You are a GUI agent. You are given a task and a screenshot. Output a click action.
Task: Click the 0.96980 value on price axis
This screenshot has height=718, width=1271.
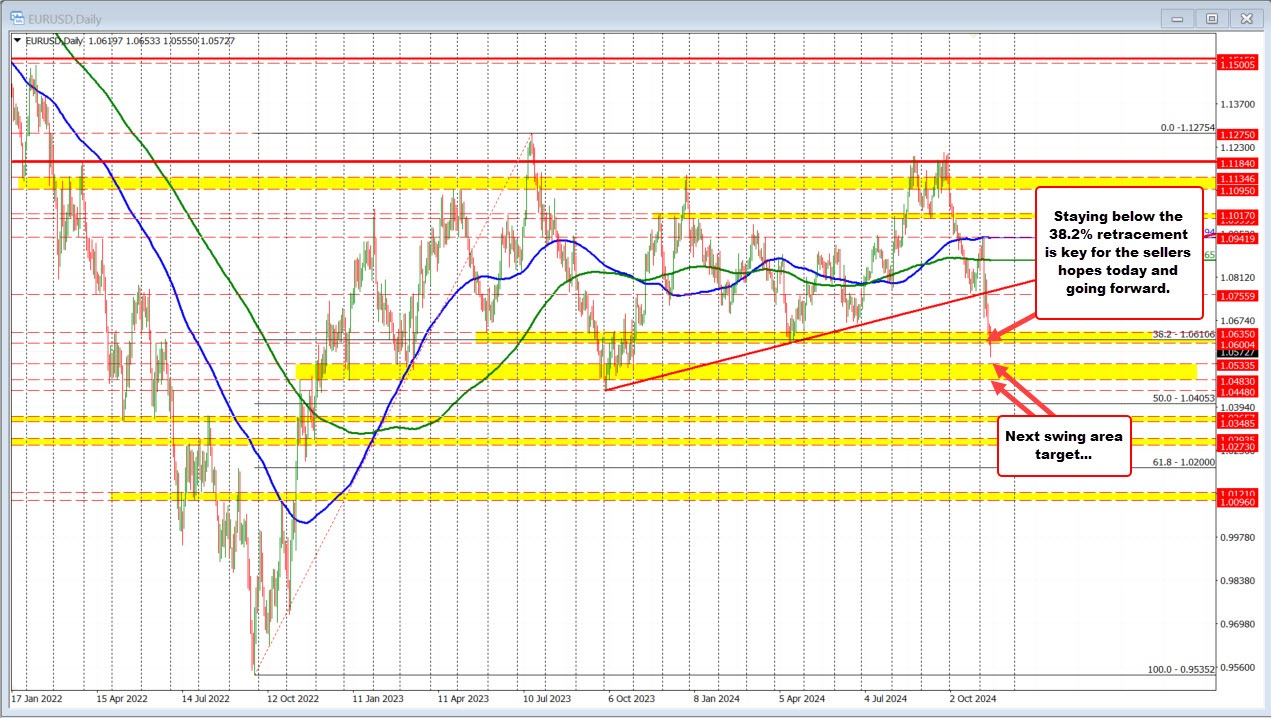coord(1236,625)
